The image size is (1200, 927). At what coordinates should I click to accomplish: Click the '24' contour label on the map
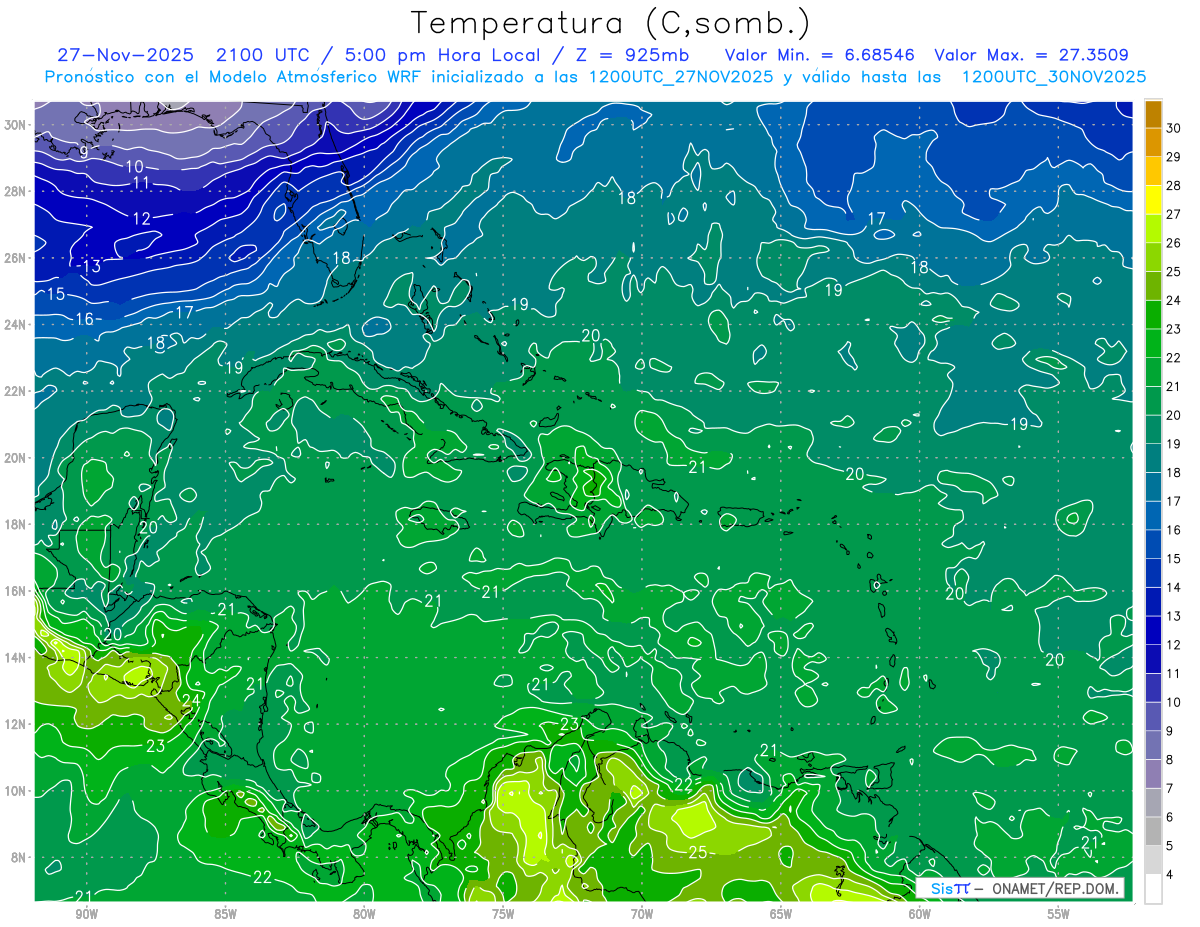pos(190,700)
